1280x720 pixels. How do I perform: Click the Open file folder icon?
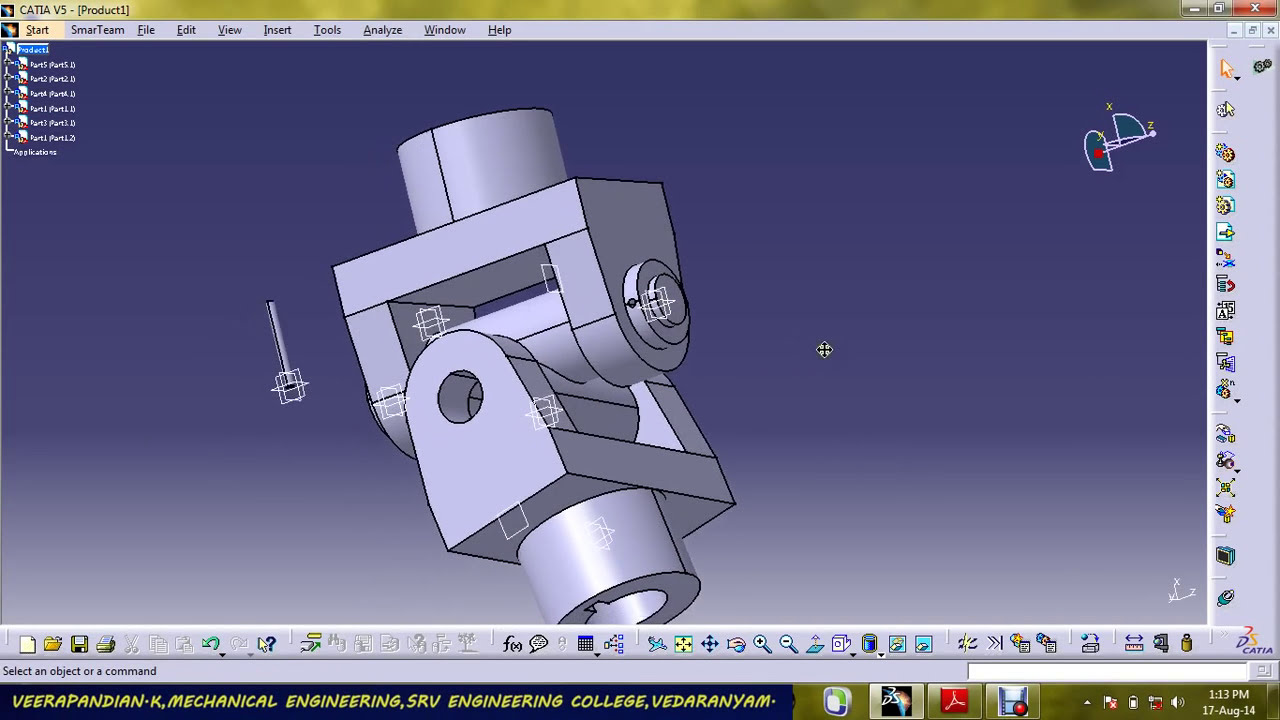point(53,644)
